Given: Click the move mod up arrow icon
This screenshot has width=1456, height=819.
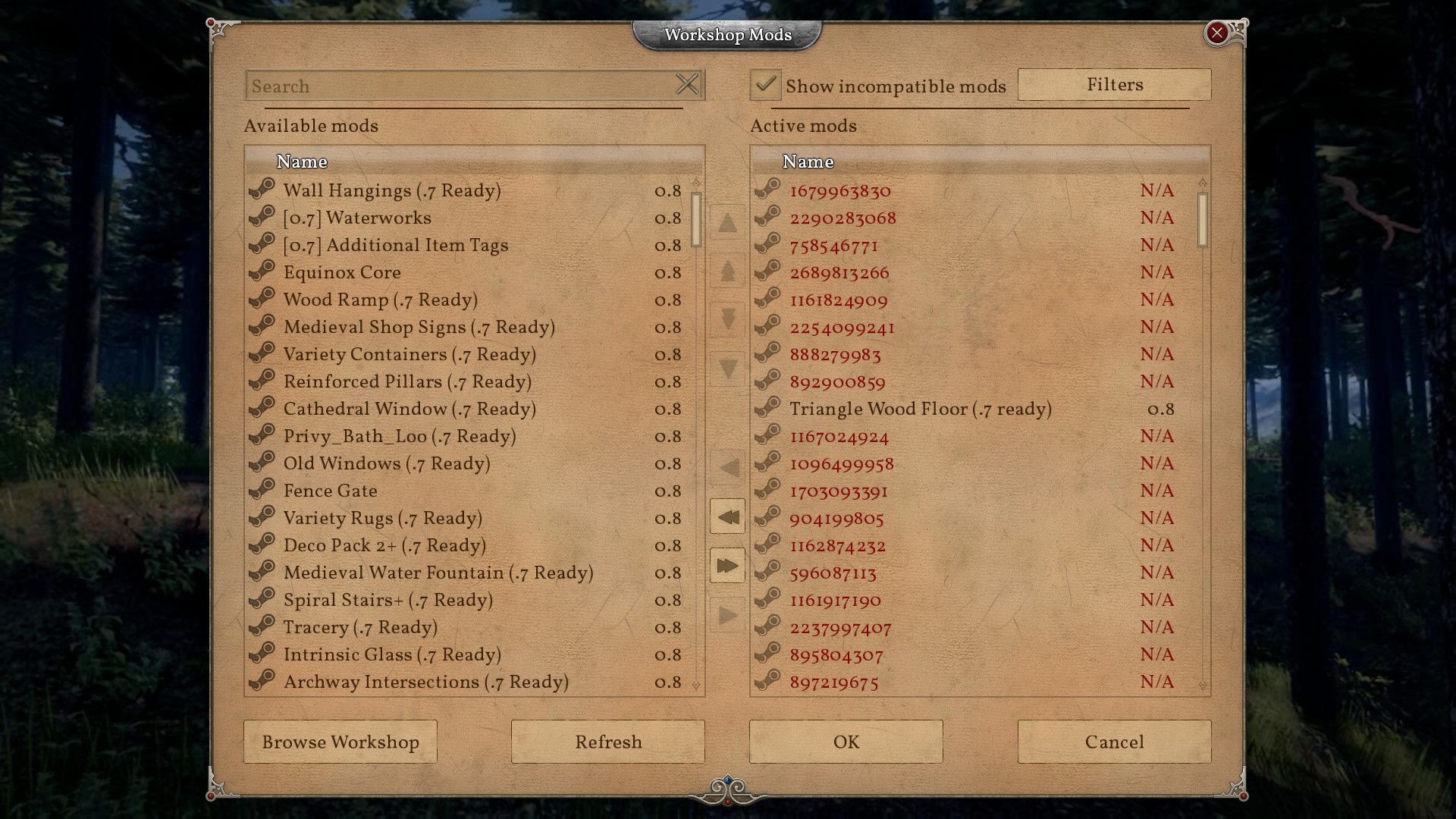Looking at the screenshot, I should point(728,224).
